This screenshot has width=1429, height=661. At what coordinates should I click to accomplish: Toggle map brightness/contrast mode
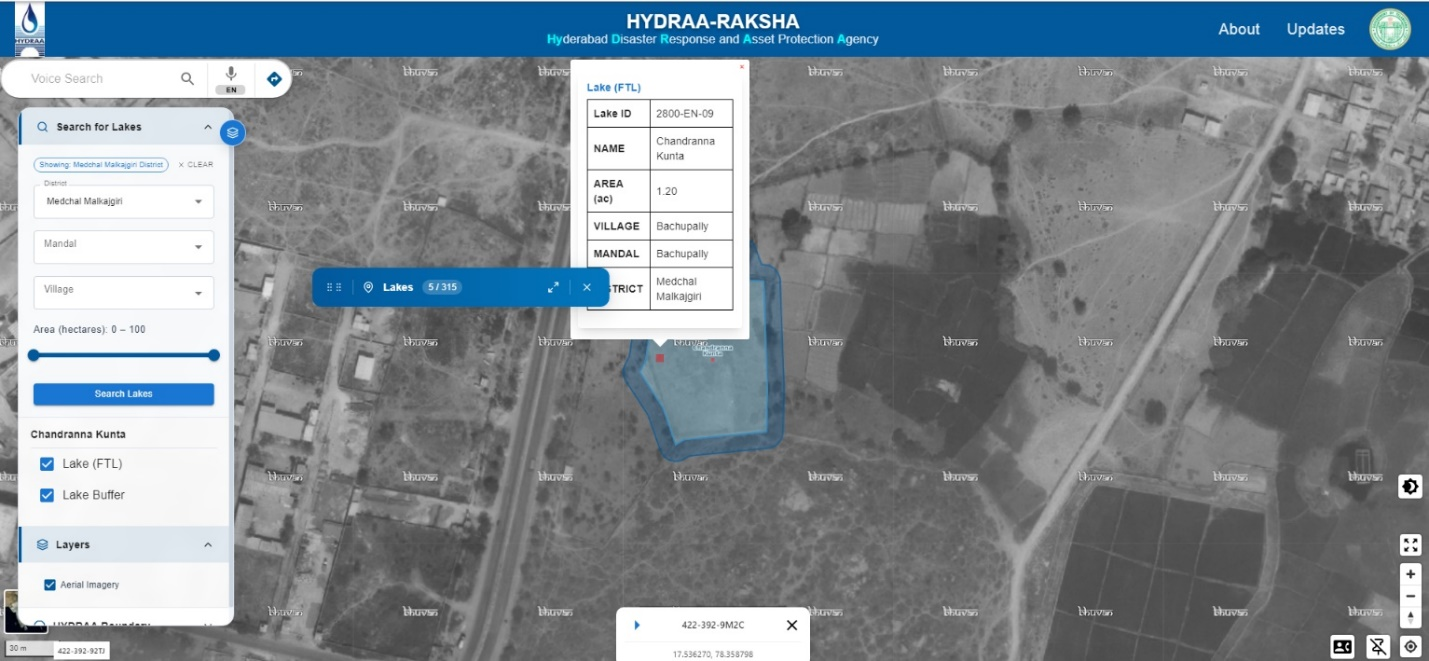(1410, 487)
